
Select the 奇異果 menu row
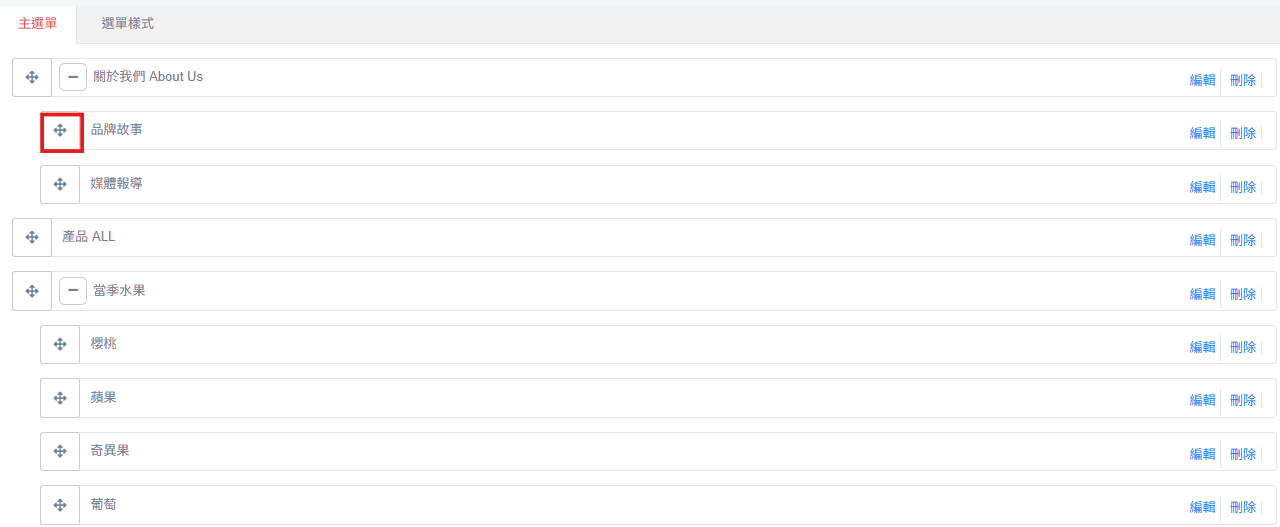click(x=658, y=452)
